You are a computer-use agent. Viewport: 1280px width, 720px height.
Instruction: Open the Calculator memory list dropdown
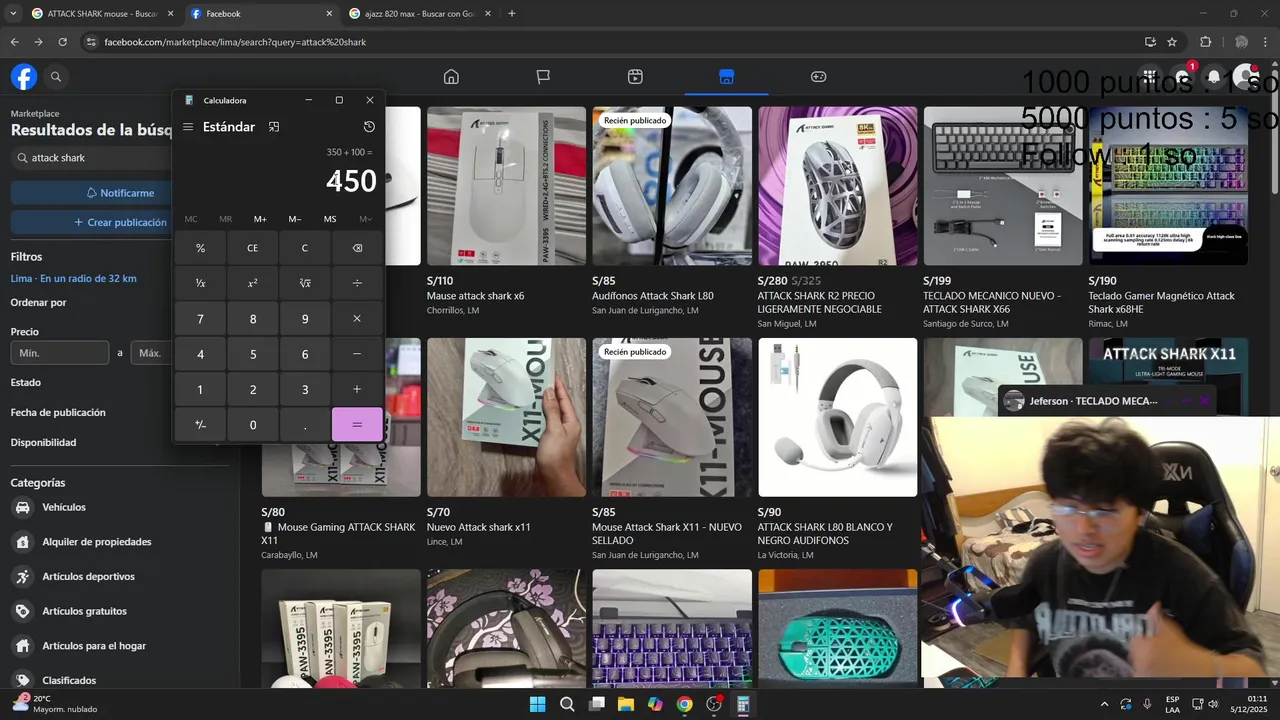365,219
